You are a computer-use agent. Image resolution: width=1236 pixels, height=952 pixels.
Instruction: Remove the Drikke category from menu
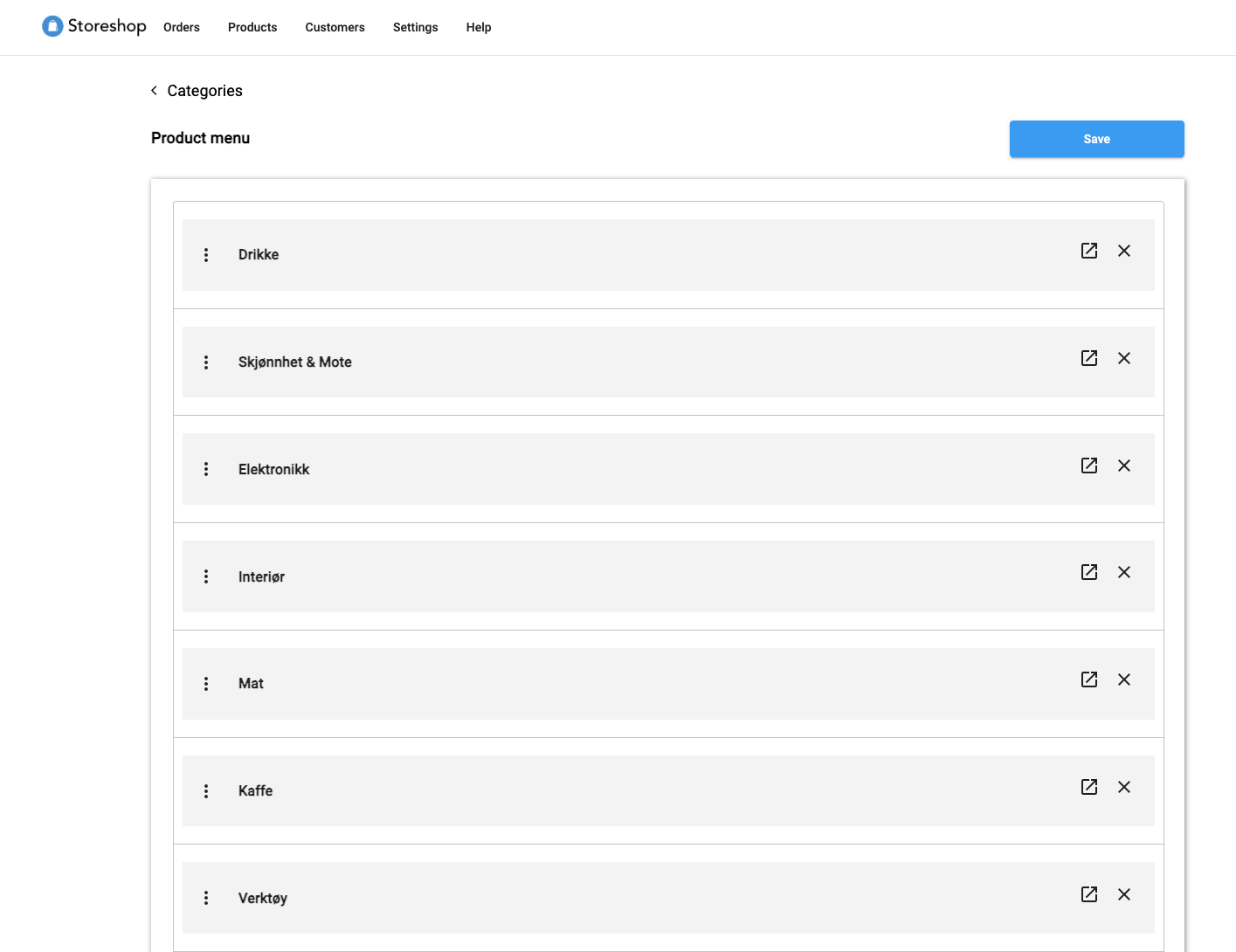pyautogui.click(x=1124, y=251)
